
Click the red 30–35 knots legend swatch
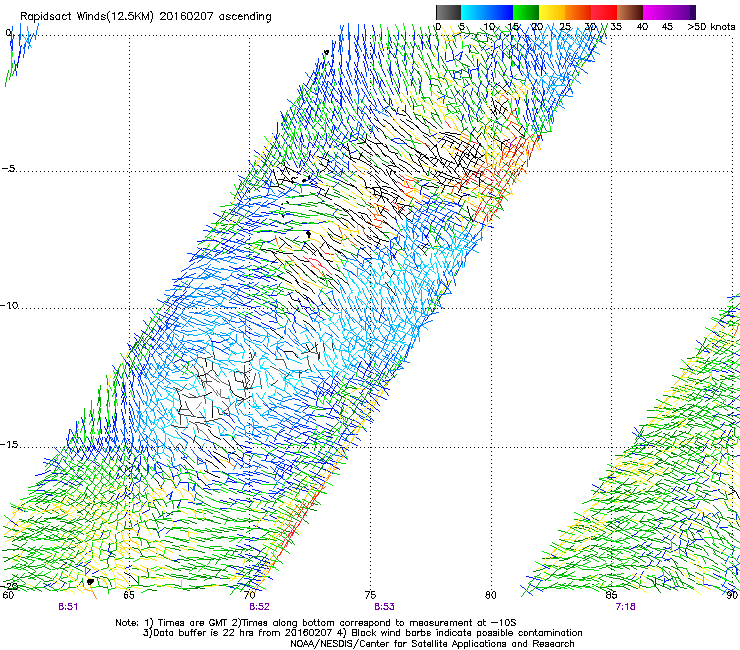pos(604,12)
